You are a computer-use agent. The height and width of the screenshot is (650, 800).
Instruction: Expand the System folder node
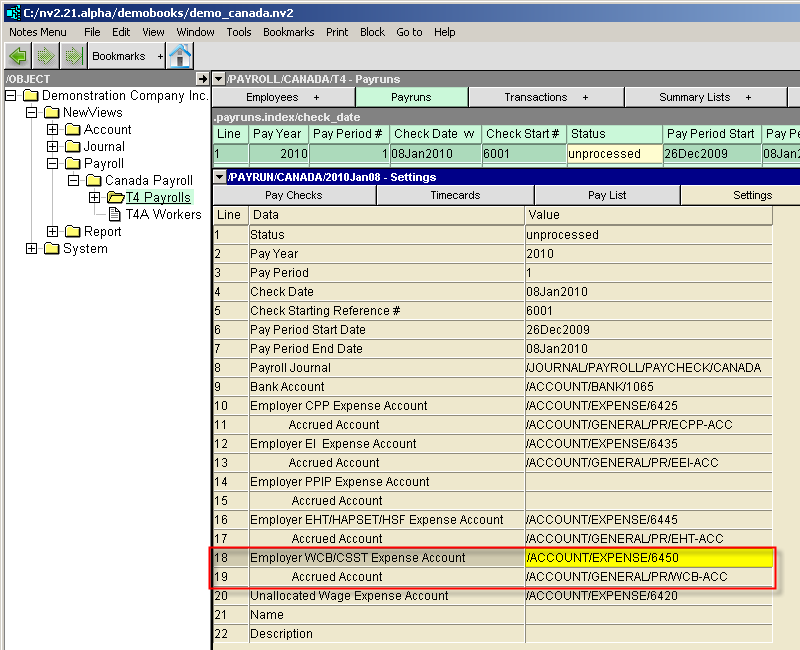click(32, 249)
